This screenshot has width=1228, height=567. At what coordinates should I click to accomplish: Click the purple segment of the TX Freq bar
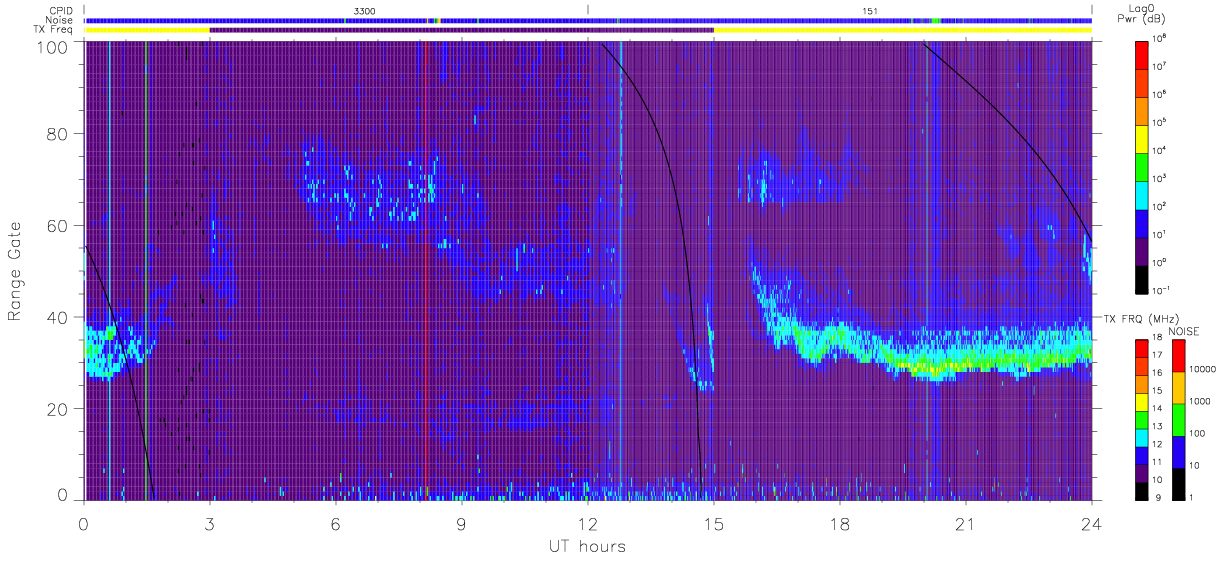pos(462,30)
